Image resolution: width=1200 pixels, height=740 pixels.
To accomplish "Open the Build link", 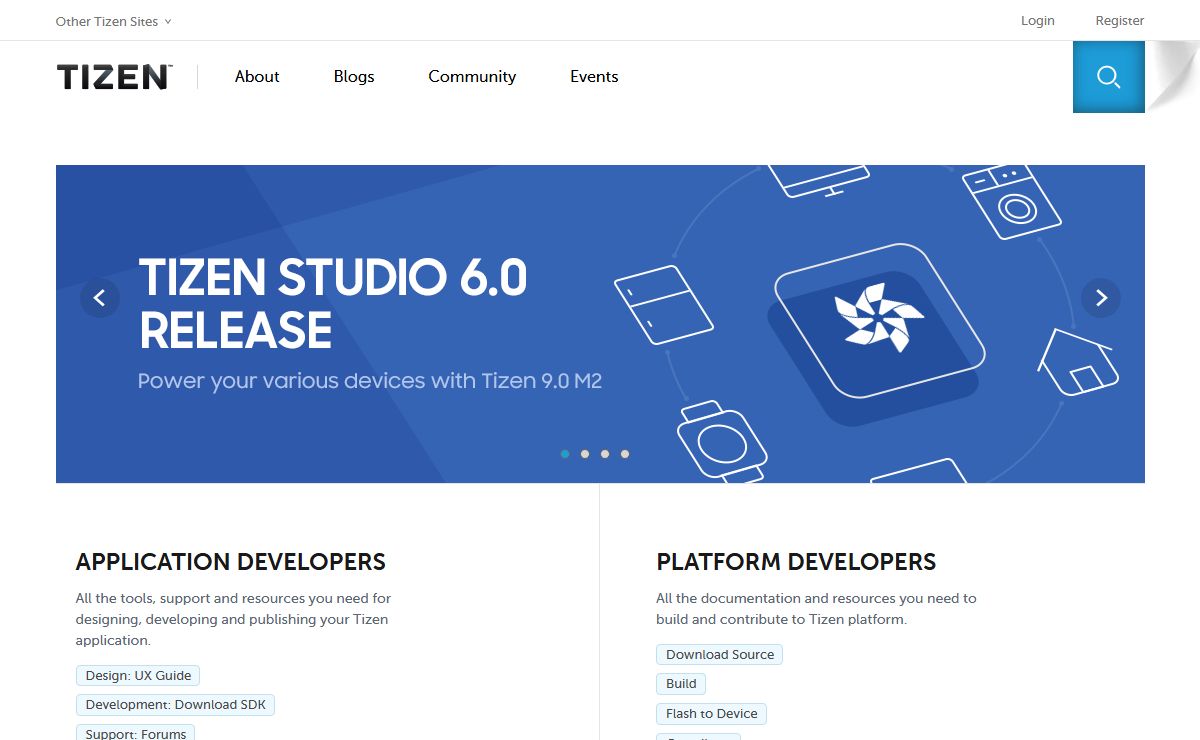I will point(681,684).
